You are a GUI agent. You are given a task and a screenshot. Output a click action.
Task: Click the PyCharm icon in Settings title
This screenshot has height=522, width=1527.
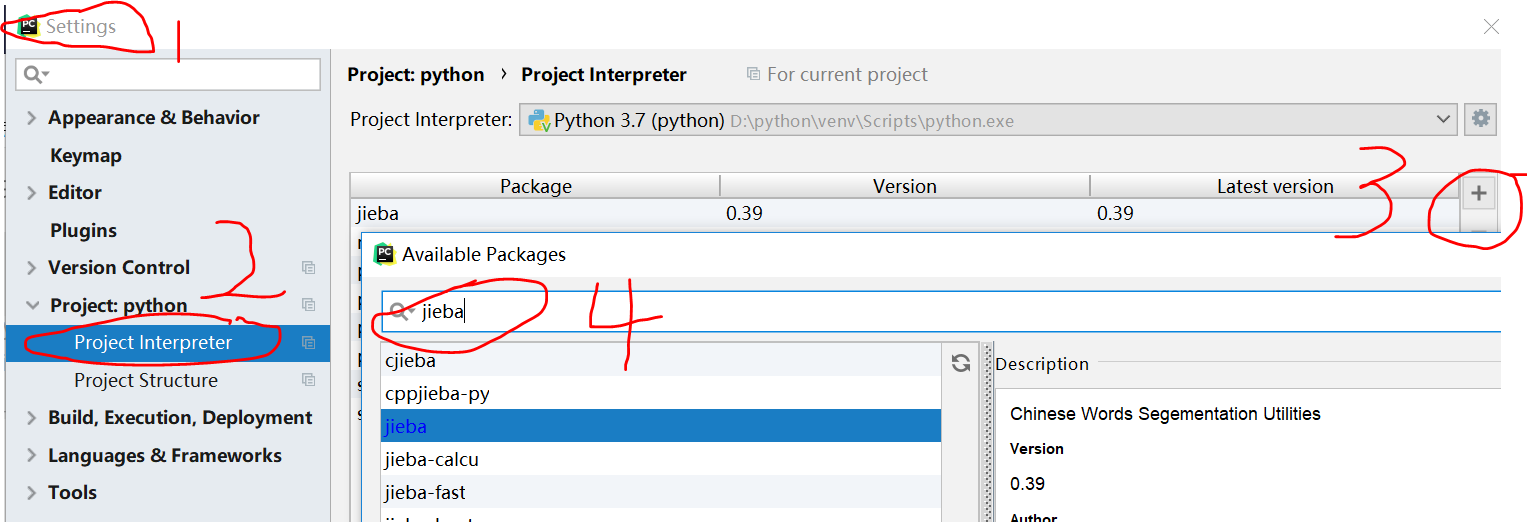[28, 27]
